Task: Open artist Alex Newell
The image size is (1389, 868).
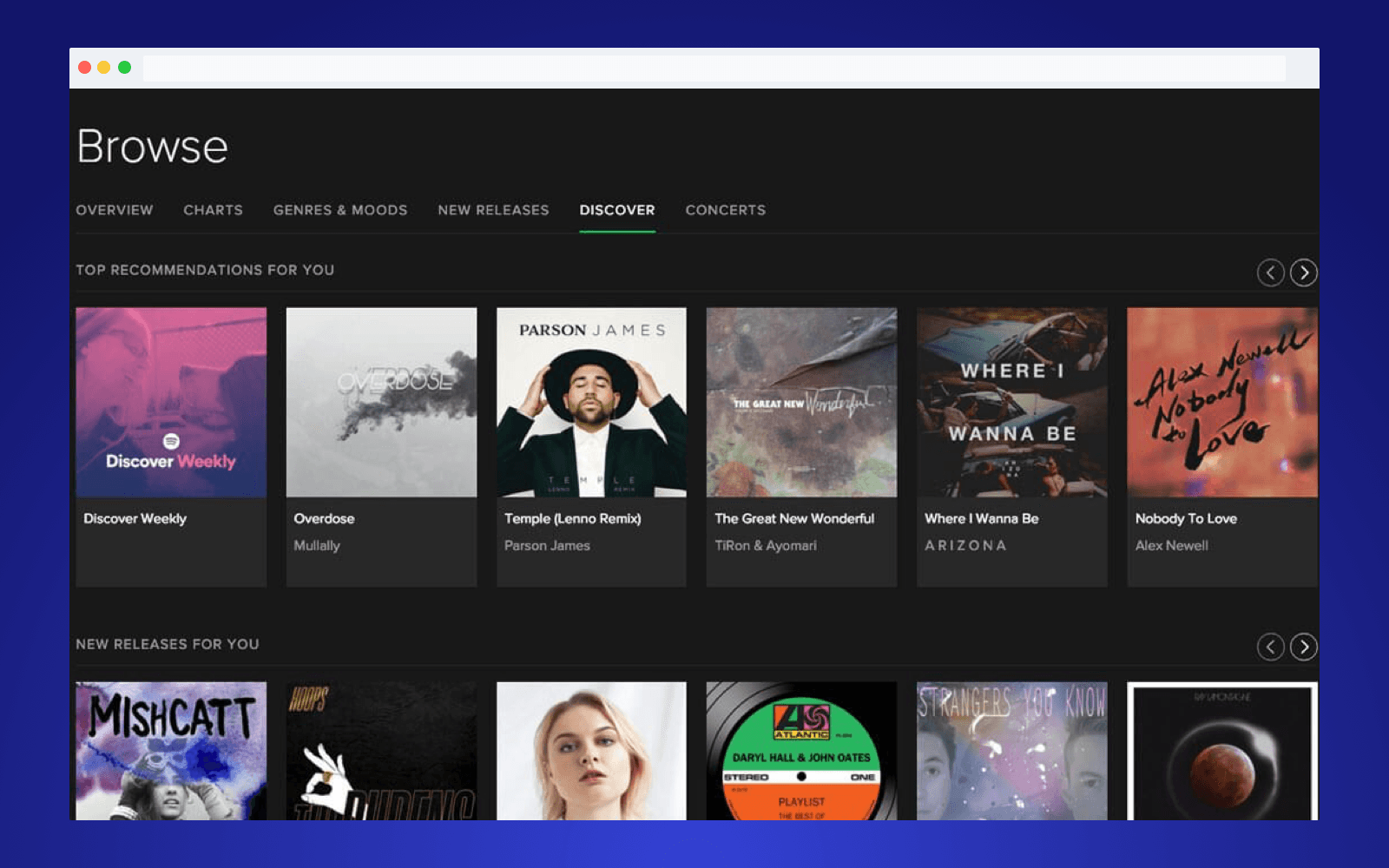Action: (x=1172, y=545)
